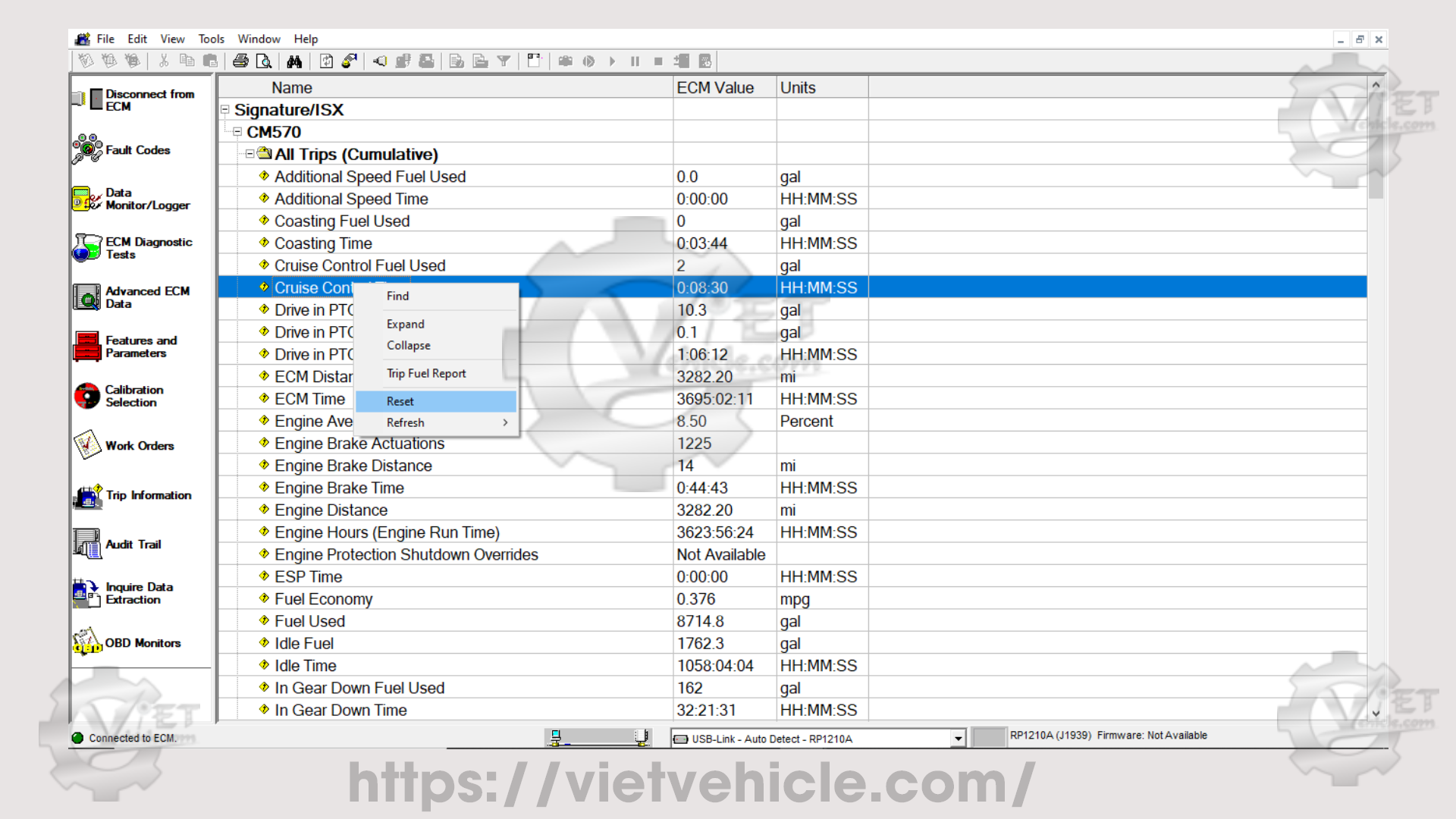Open Print Preview from toolbar

click(x=264, y=61)
